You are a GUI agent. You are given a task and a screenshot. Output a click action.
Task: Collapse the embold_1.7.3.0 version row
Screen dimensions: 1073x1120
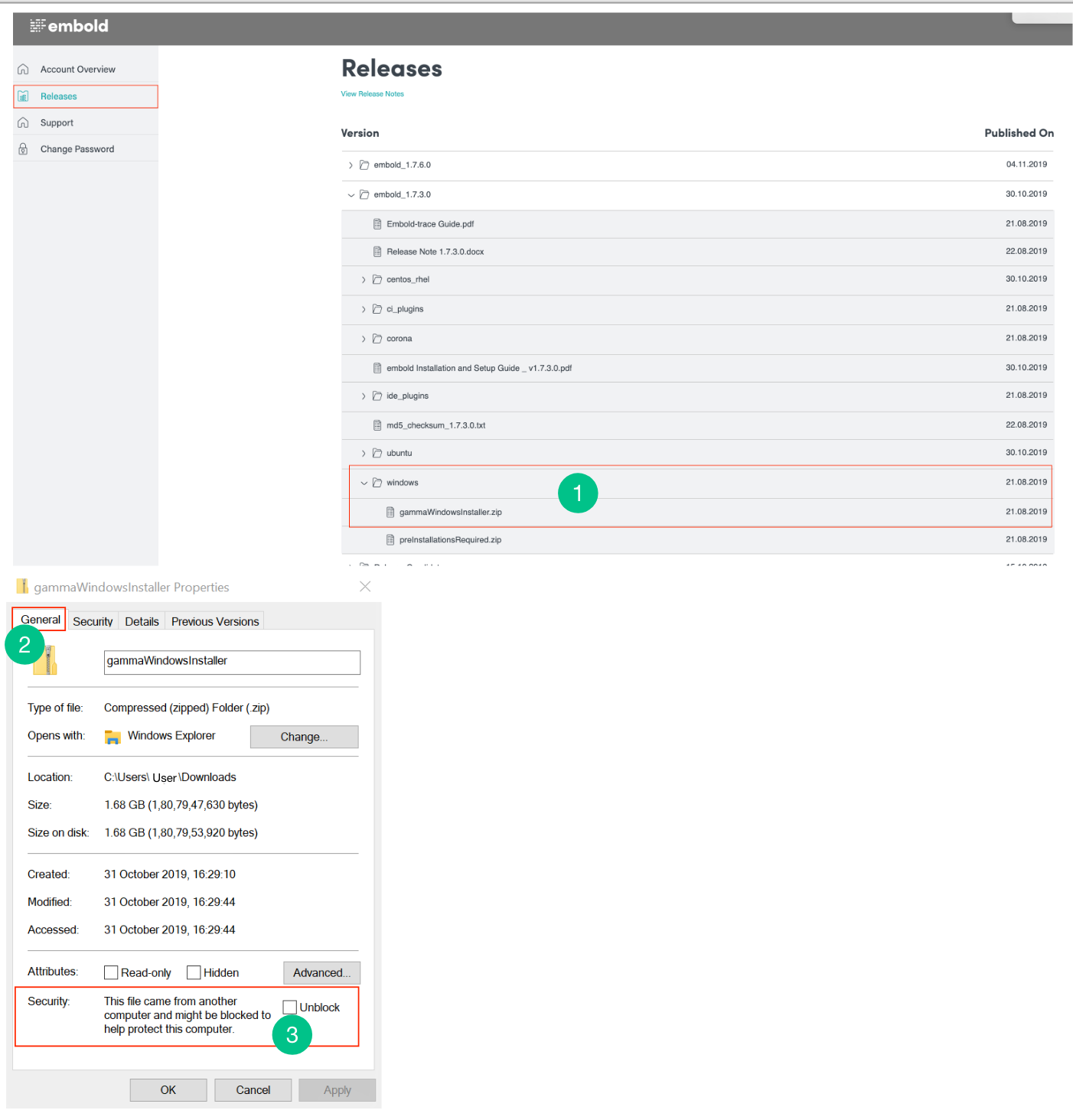pyautogui.click(x=351, y=195)
